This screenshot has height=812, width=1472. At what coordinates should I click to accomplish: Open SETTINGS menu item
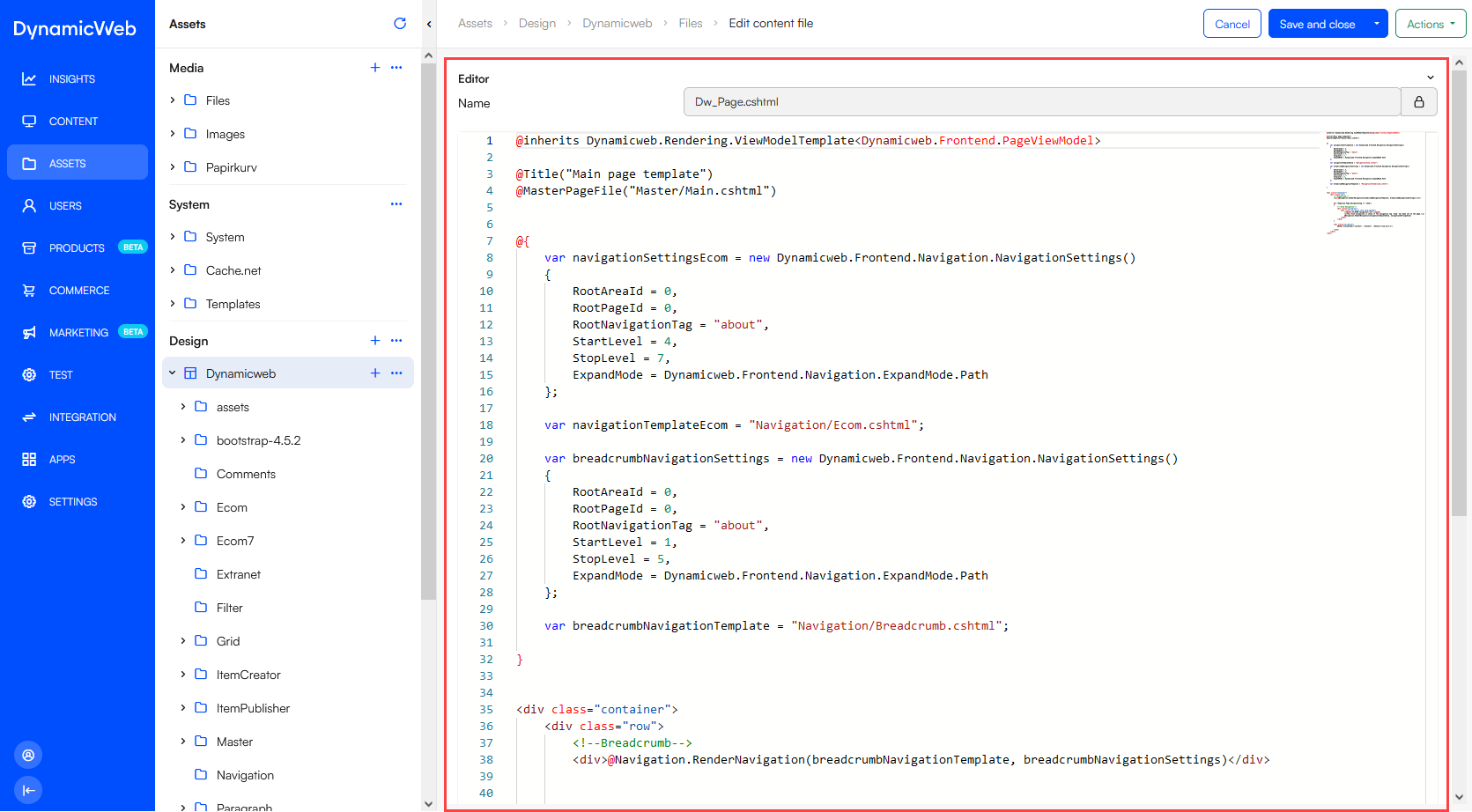73,502
